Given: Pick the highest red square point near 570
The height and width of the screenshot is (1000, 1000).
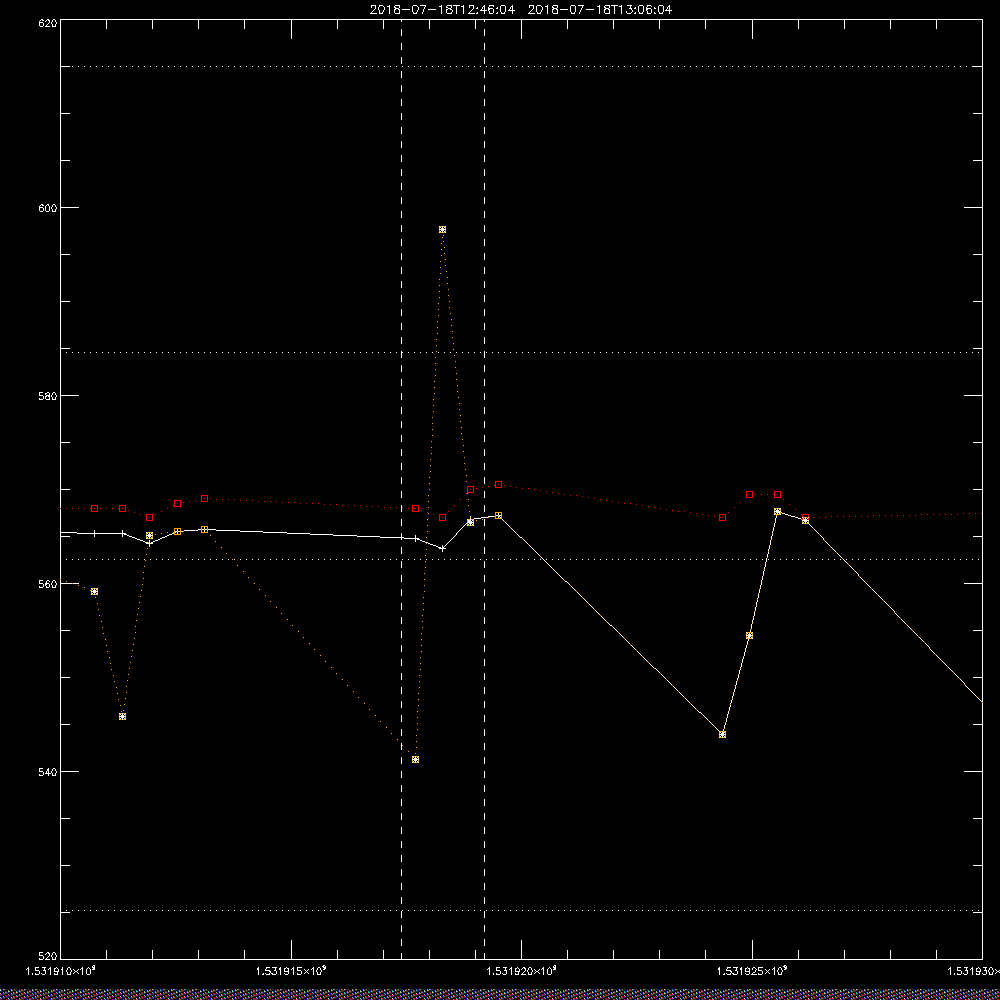Looking at the screenshot, I should [499, 485].
